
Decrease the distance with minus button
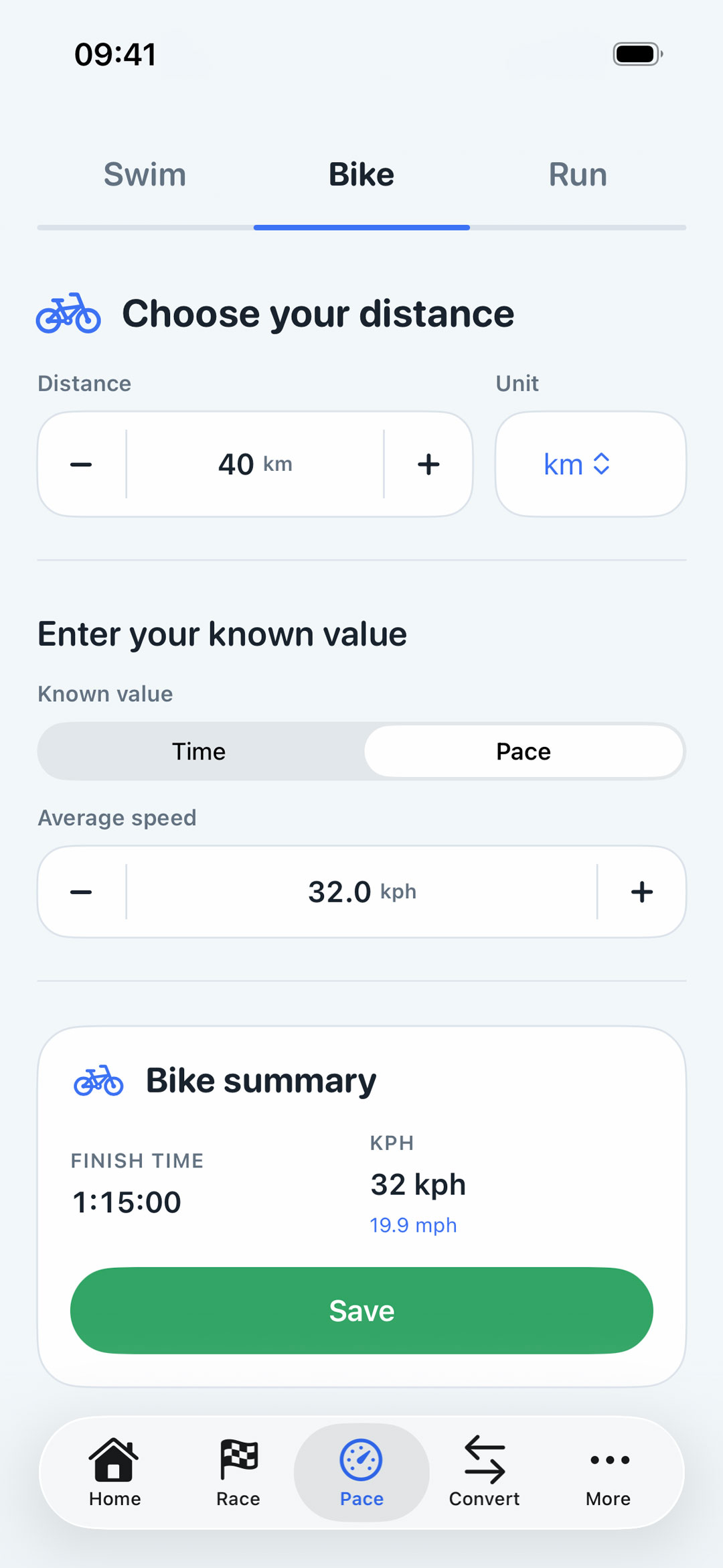click(81, 464)
